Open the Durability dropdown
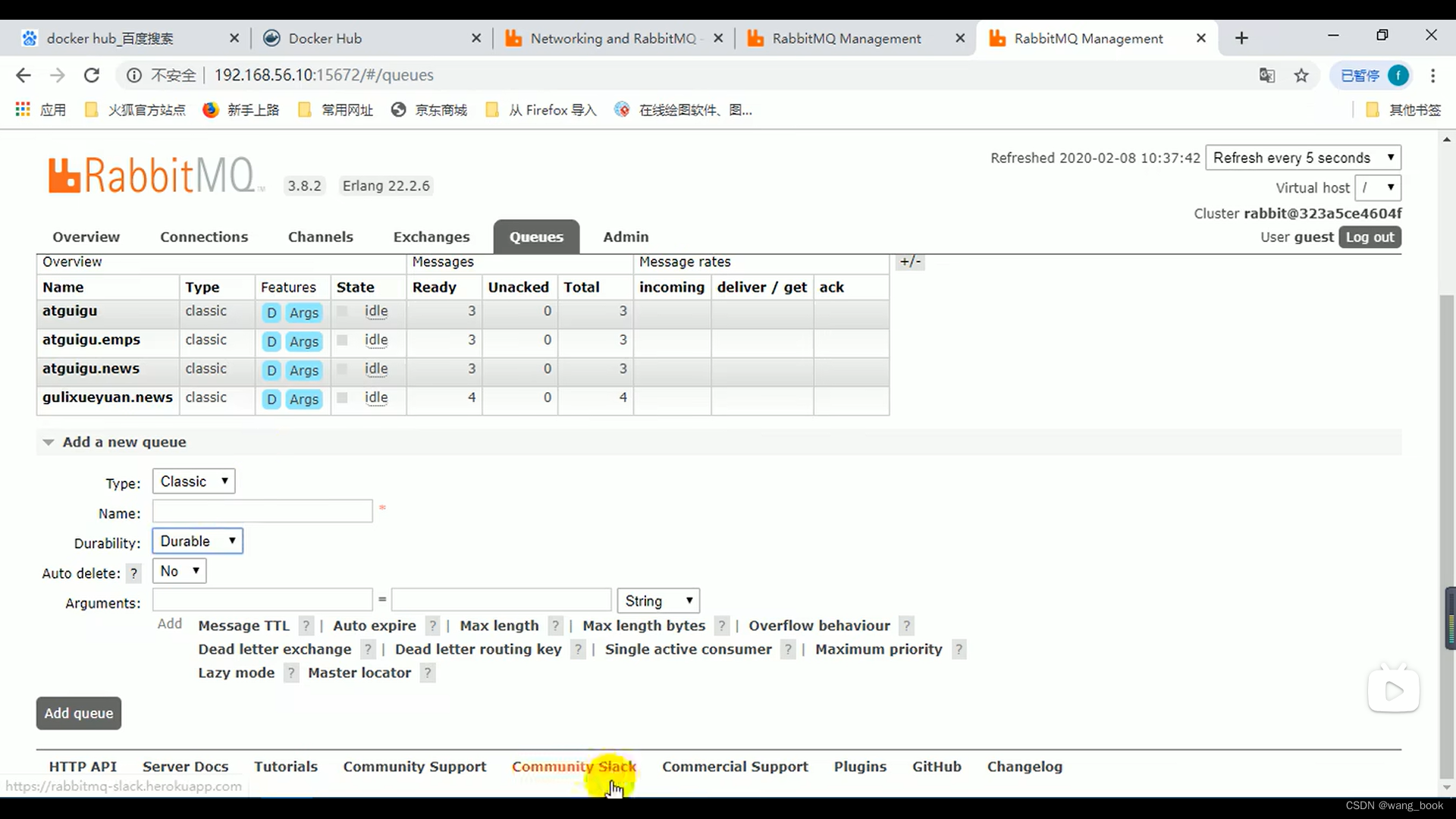The width and height of the screenshot is (1456, 819). click(x=197, y=541)
